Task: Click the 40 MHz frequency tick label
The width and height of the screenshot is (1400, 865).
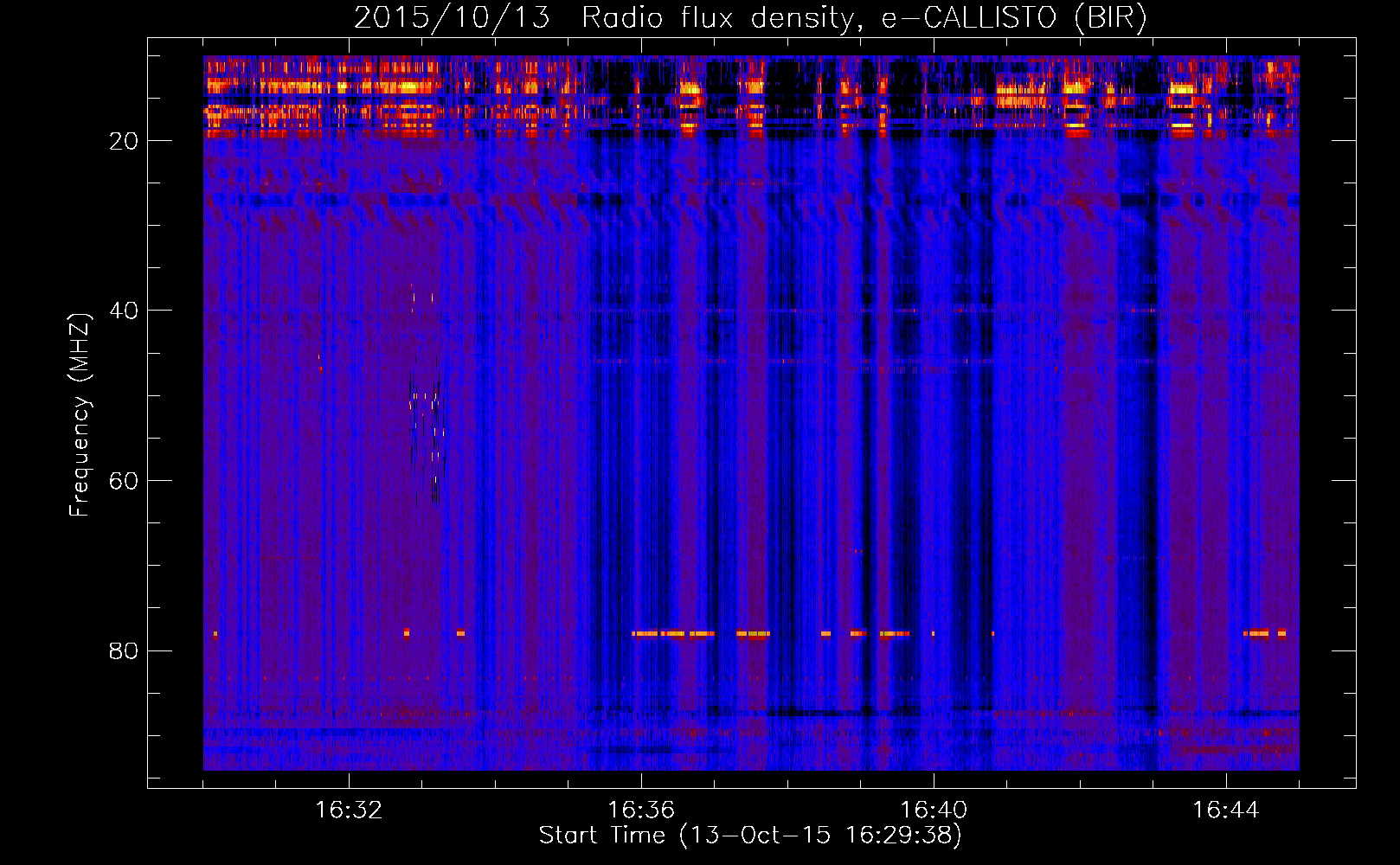Action: (x=124, y=311)
